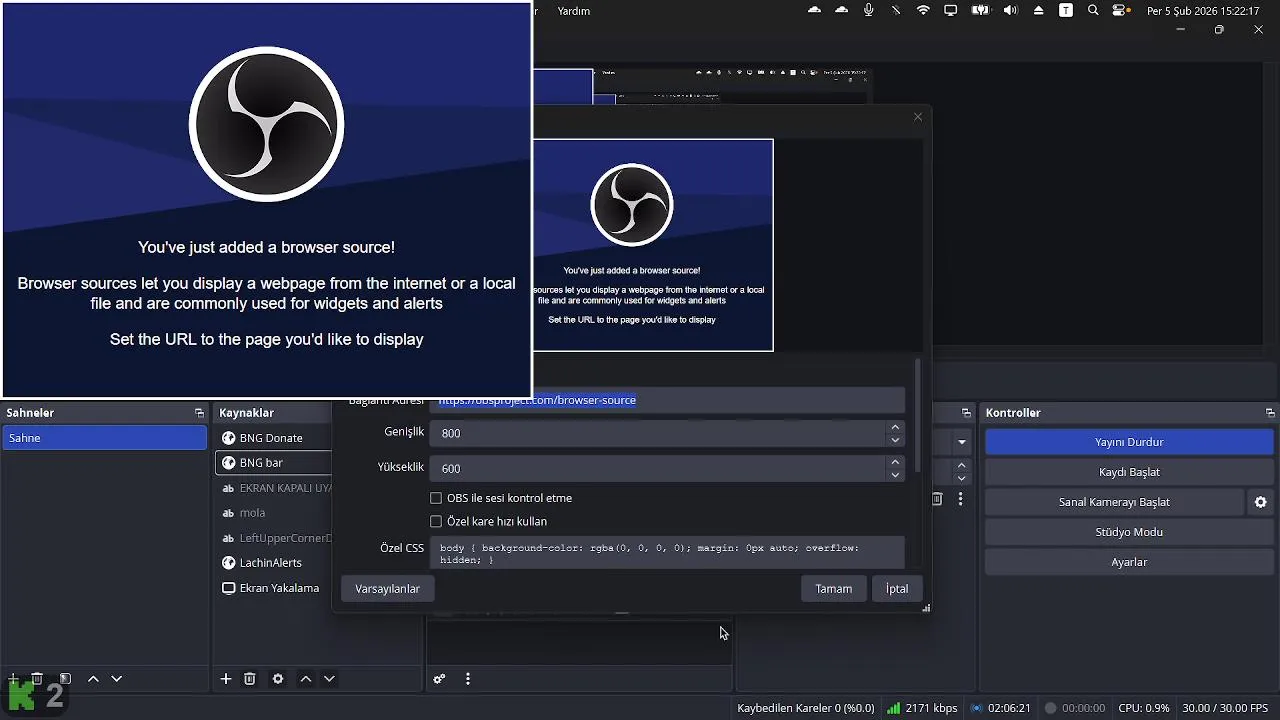This screenshot has width=1280, height=720.
Task: Undock the transitions panel beside Kontroller
Action: click(x=966, y=413)
